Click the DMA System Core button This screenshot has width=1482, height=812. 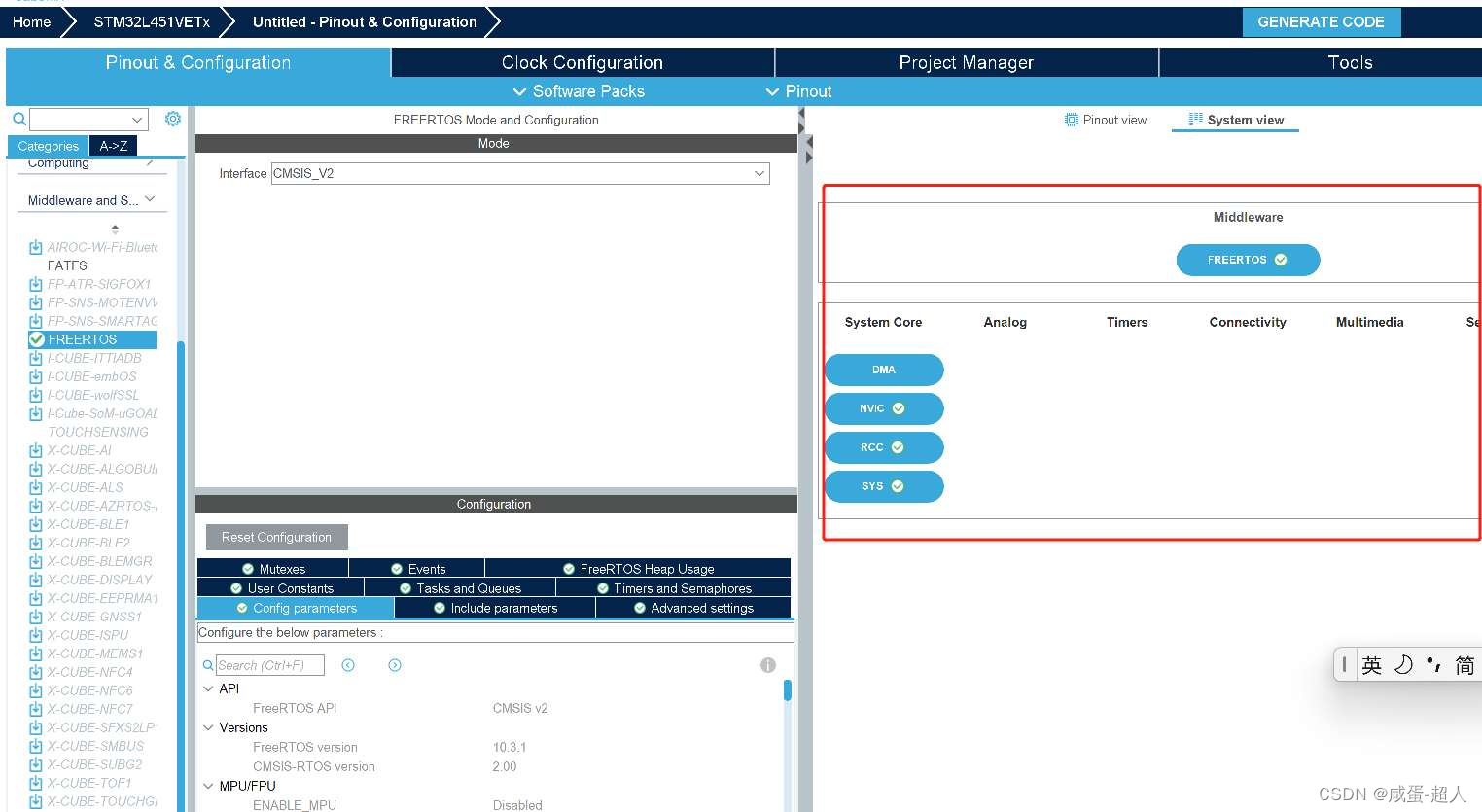(x=884, y=370)
